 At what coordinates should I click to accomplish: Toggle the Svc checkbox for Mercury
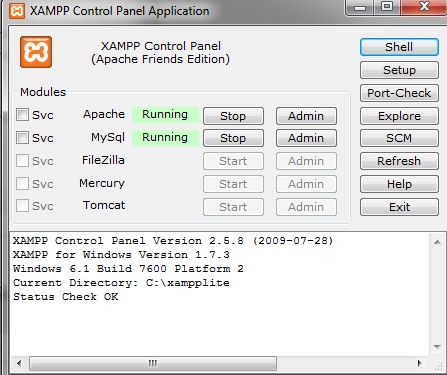tap(22, 183)
